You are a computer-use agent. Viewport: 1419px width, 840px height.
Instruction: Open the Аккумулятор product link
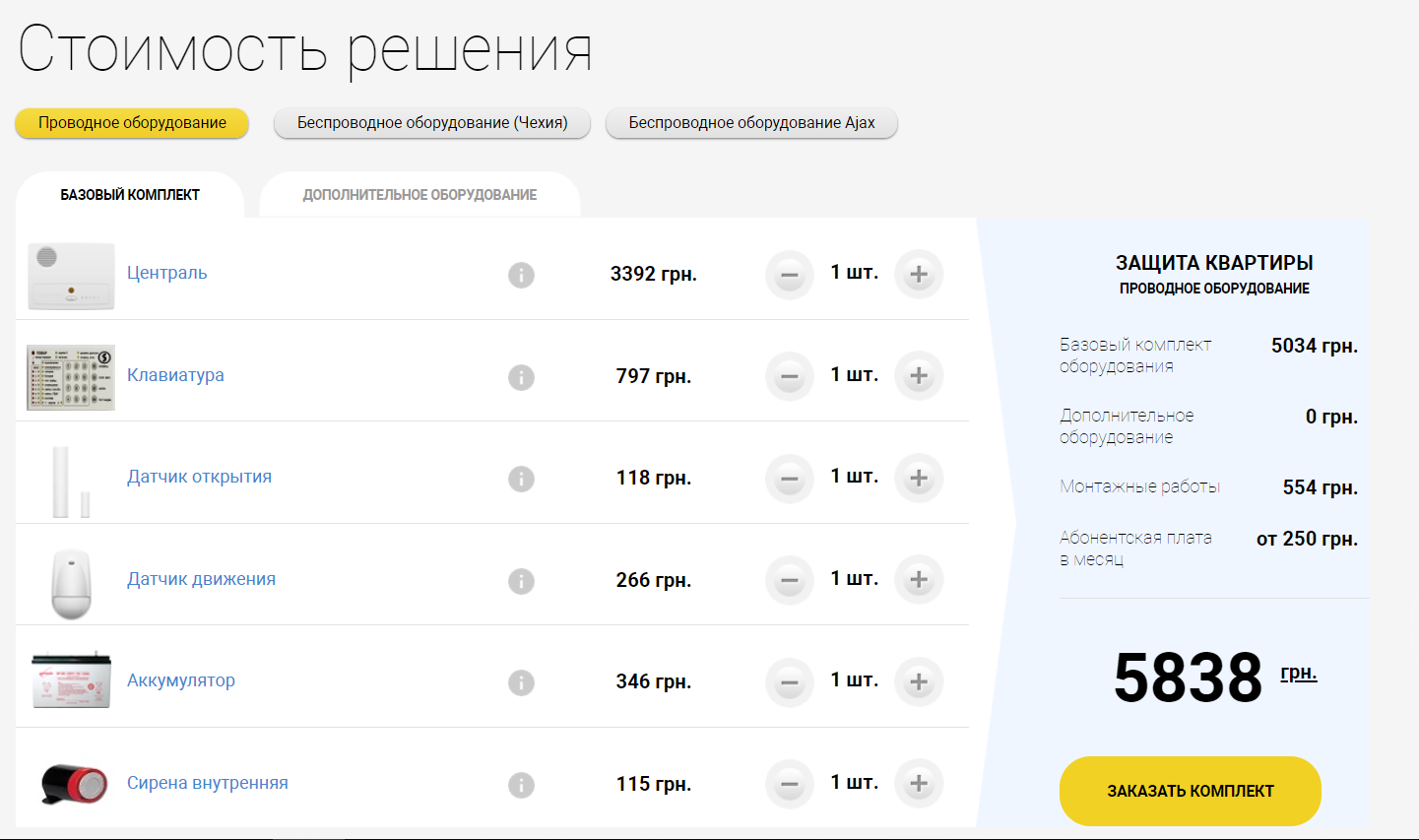[181, 680]
